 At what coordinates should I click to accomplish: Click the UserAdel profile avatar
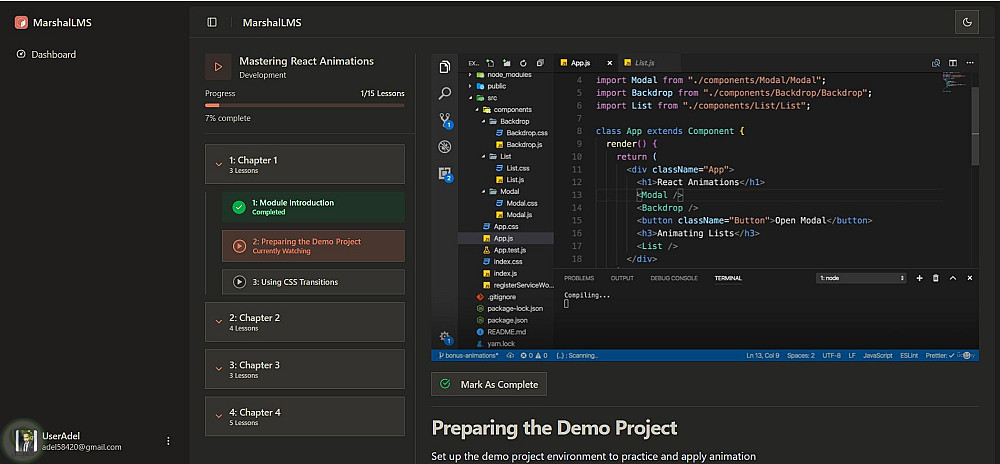(24, 441)
